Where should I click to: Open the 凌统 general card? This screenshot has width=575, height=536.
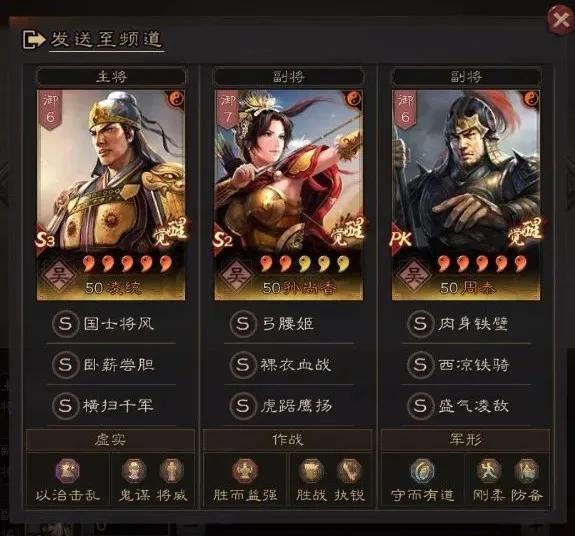tap(111, 195)
